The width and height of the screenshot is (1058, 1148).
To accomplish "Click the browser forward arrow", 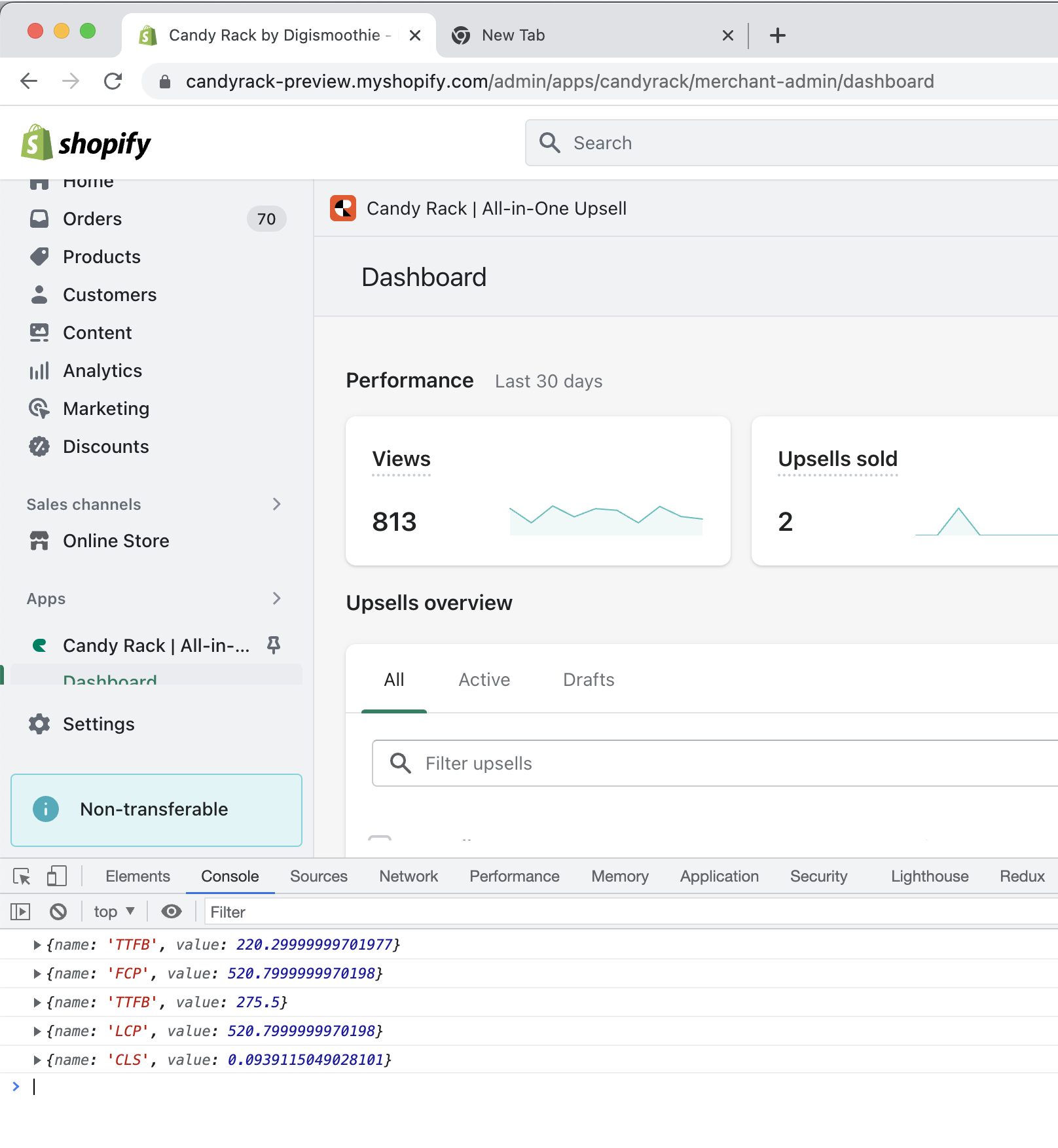I will (x=71, y=81).
